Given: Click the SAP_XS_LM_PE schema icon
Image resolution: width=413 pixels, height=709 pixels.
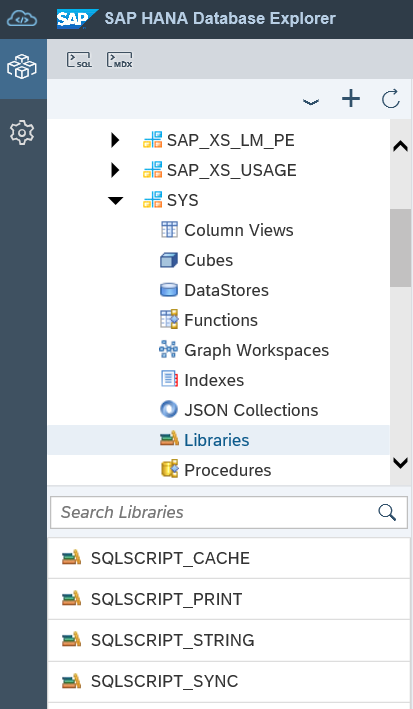Looking at the screenshot, I should point(152,140).
